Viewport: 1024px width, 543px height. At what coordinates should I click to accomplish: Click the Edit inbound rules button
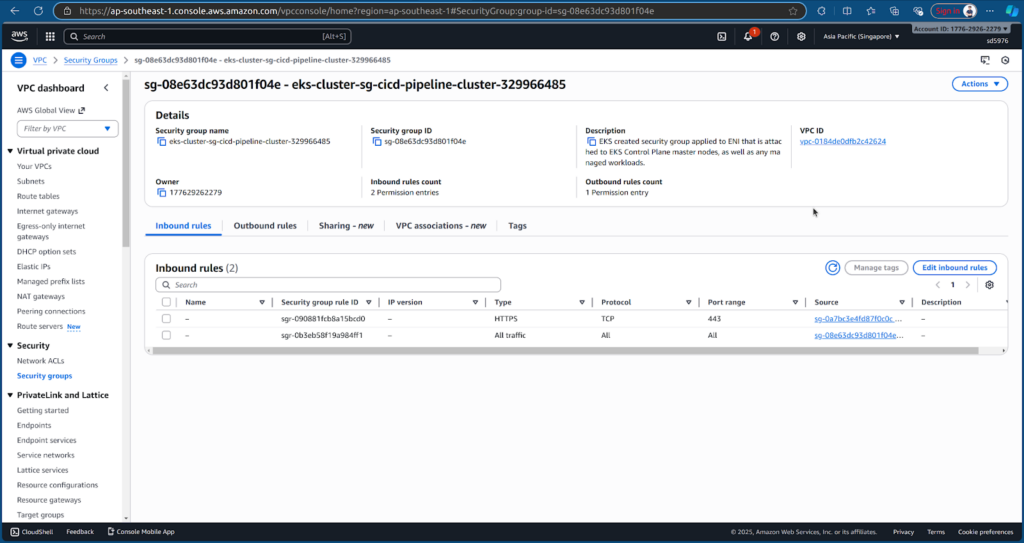coord(954,267)
